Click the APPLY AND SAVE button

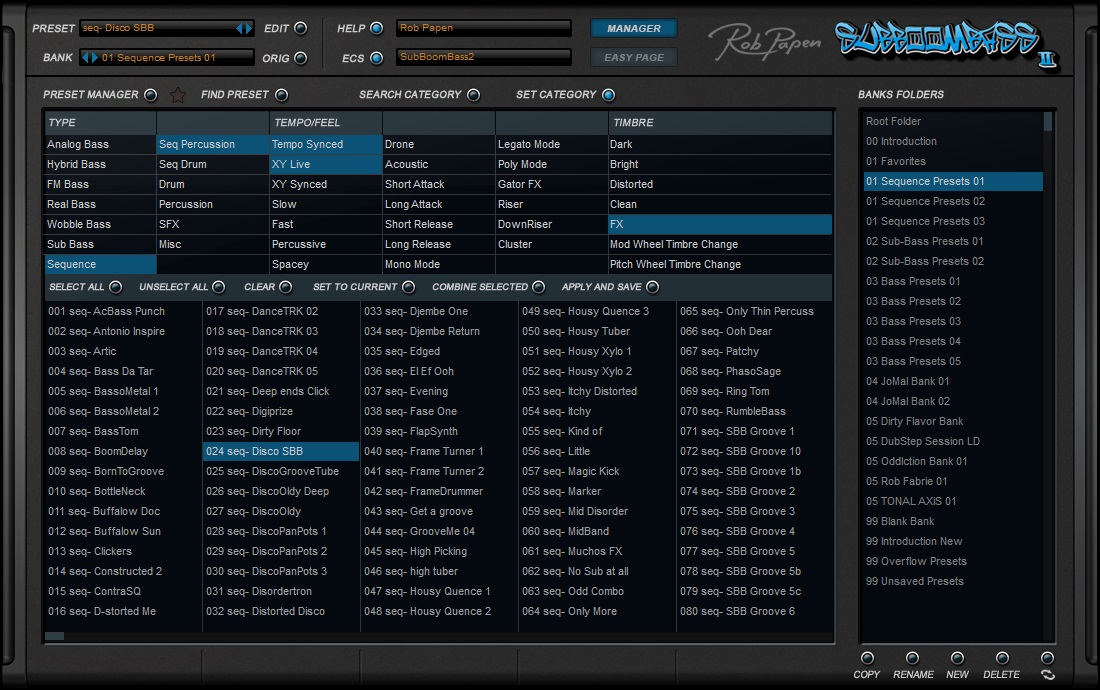[x=611, y=286]
